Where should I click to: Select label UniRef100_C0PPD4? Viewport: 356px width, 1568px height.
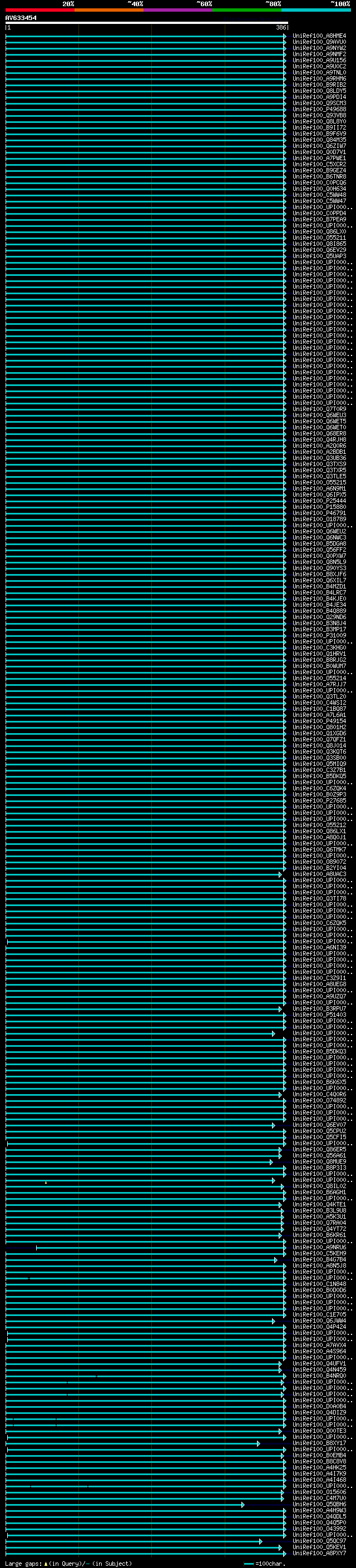(319, 213)
